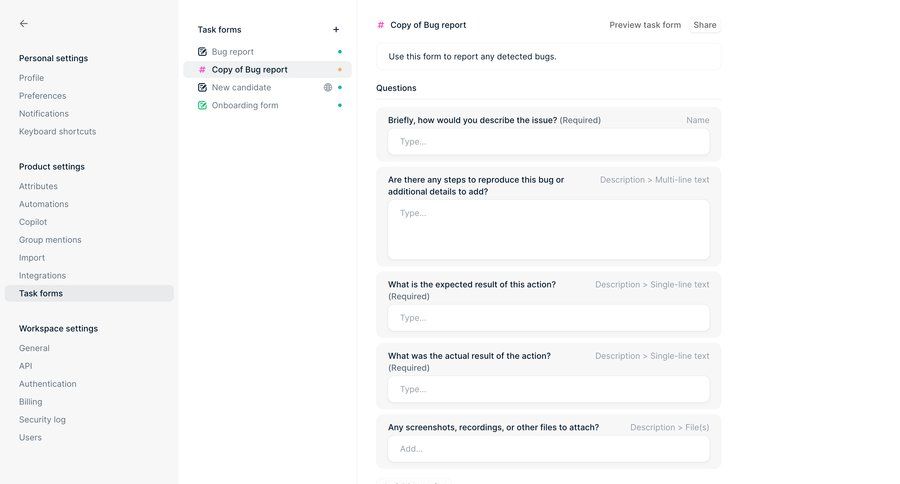Click Description > File(s) mapping
The width and height of the screenshot is (900, 484).
pyautogui.click(x=669, y=427)
